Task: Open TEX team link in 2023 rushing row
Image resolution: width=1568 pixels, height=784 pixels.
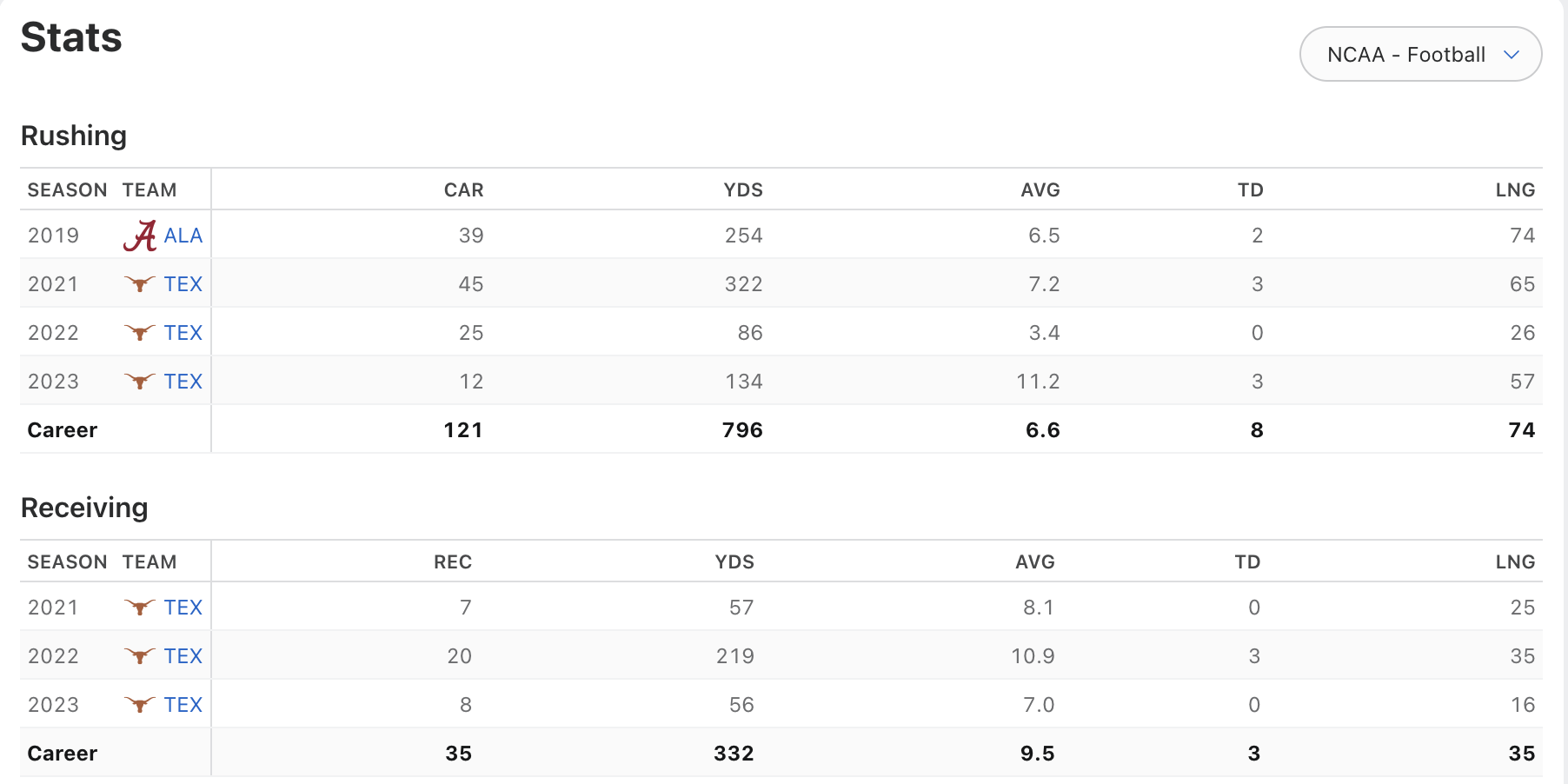Action: (x=183, y=382)
